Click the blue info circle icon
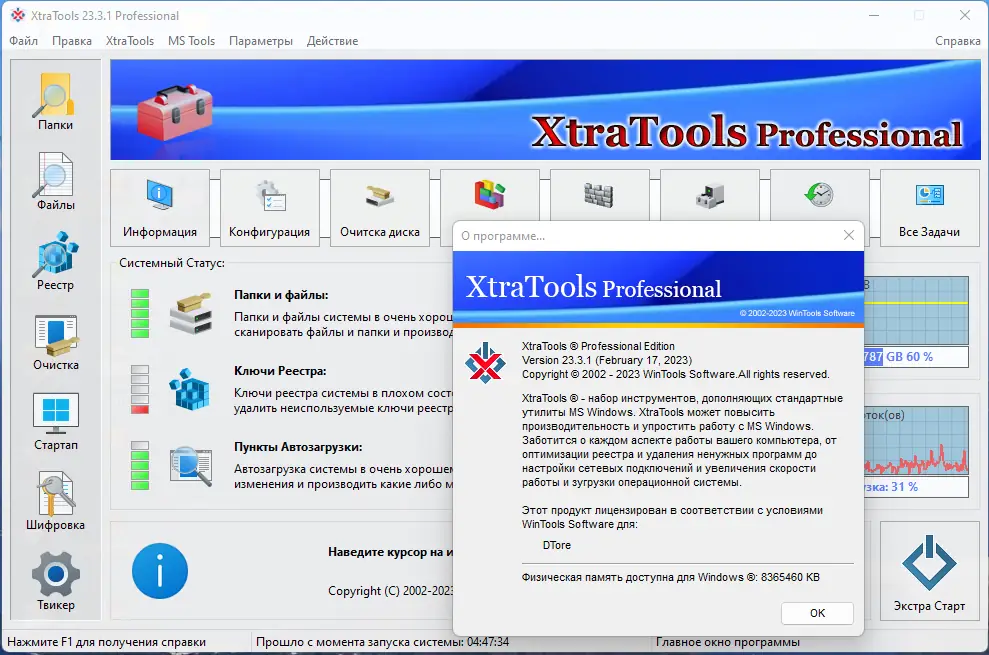The image size is (989, 655). (160, 570)
